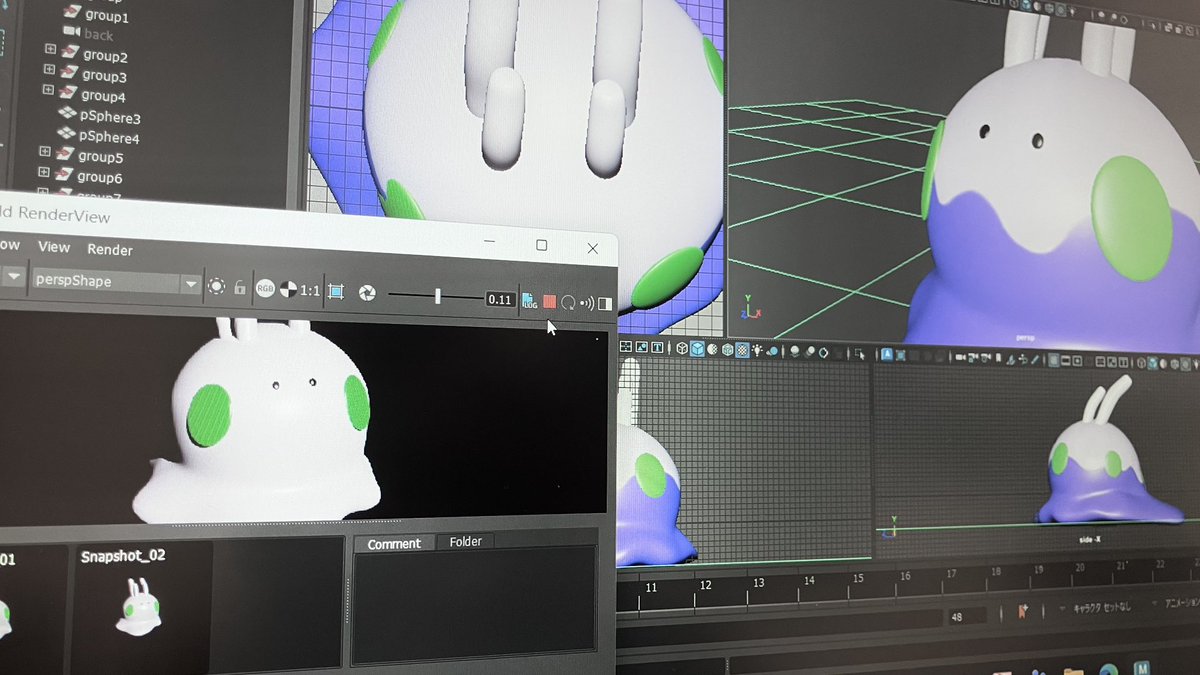
Task: Select pSphere4 in the Outliner
Action: click(109, 137)
